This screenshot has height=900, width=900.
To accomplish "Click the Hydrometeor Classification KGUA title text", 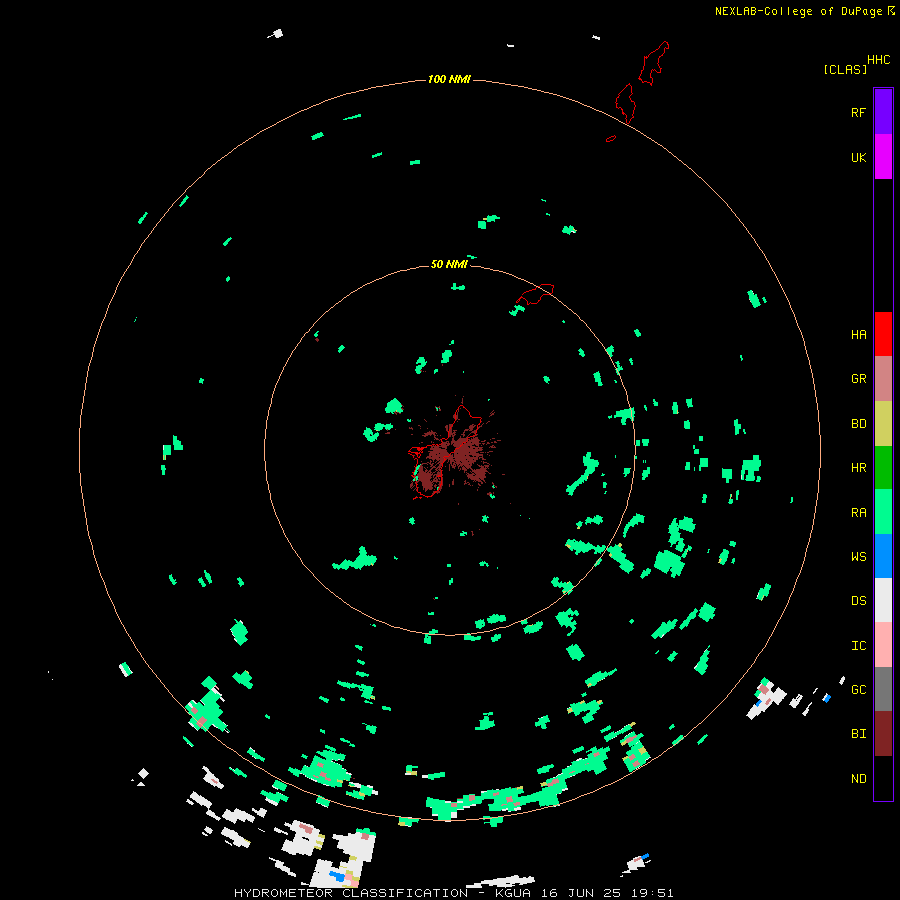I will click(453, 893).
